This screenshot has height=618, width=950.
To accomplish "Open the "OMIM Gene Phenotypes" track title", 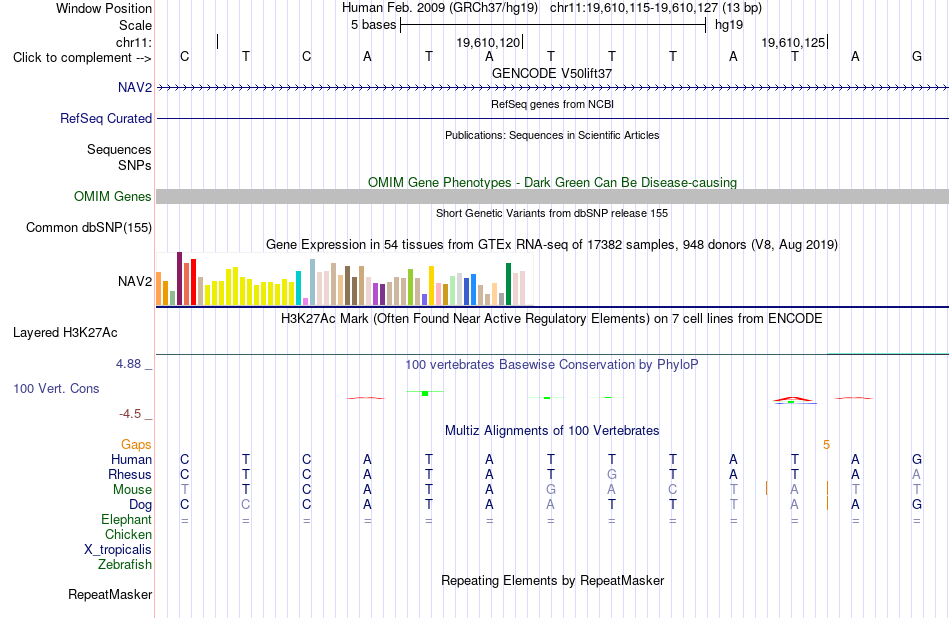I will (x=552, y=182).
